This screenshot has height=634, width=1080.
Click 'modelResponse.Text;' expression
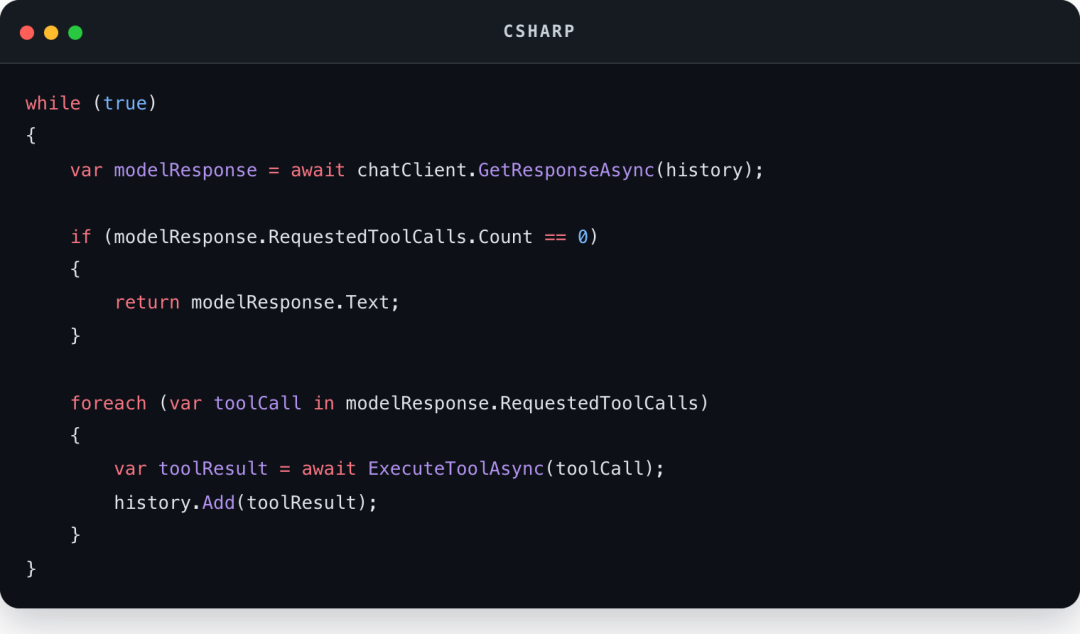295,303
